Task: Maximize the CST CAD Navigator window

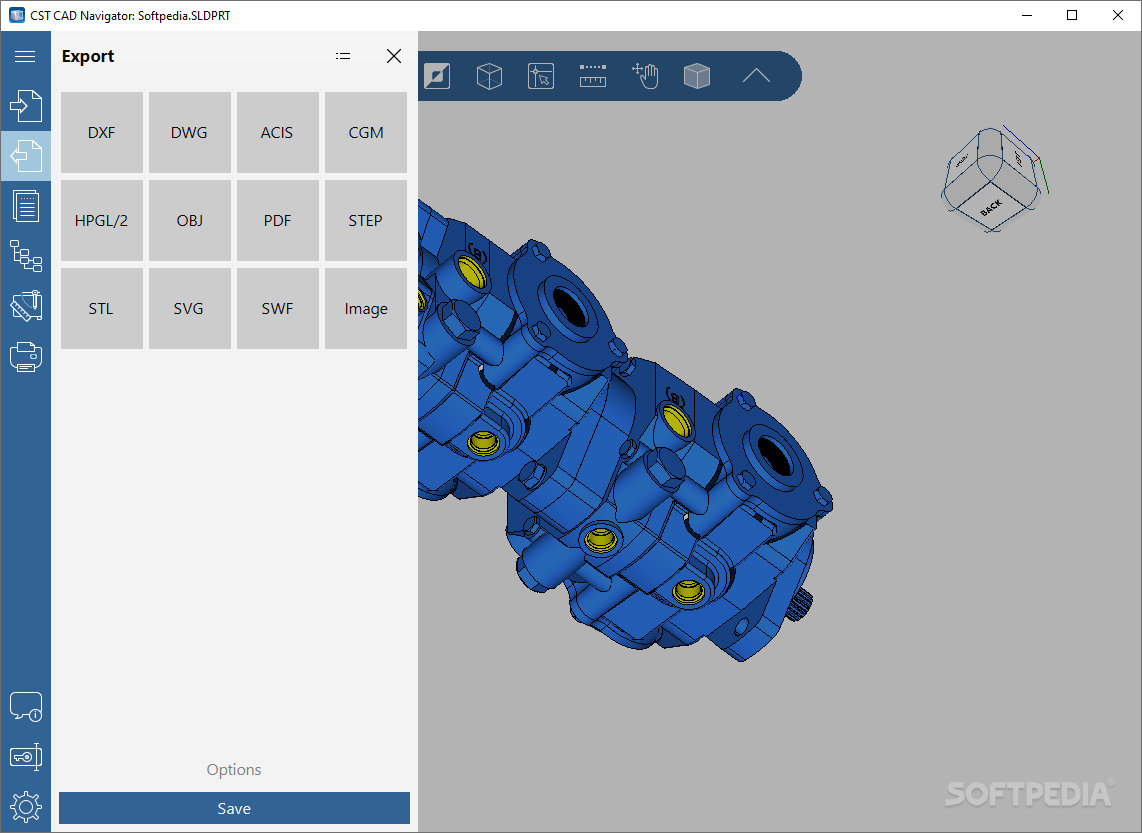Action: [x=1072, y=15]
